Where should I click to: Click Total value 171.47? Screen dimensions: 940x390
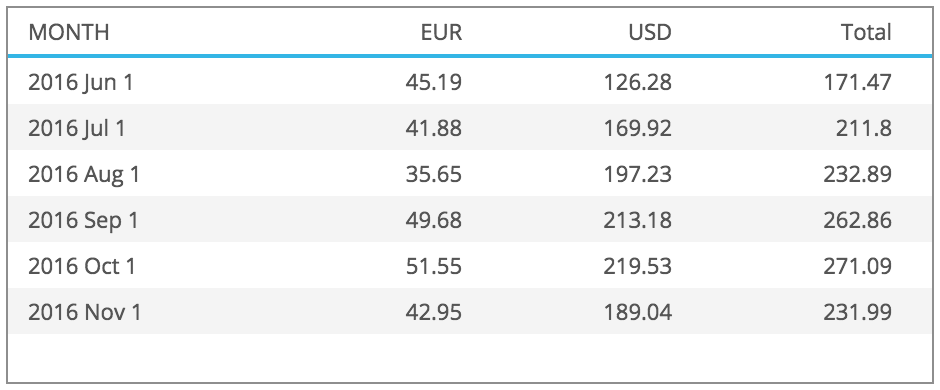[858, 82]
